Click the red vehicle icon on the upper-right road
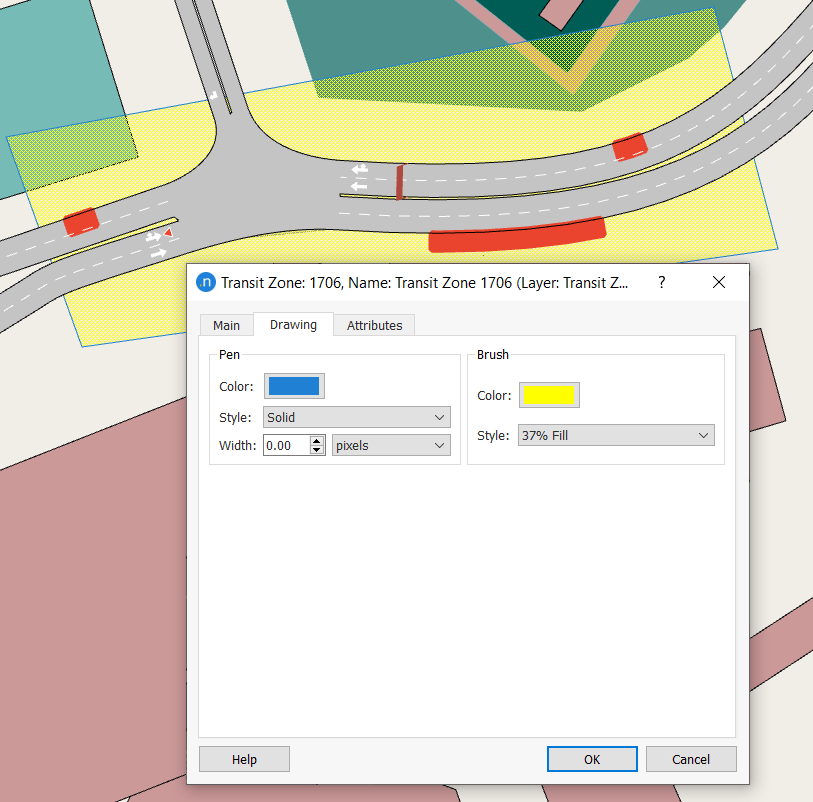This screenshot has width=813, height=802. click(629, 146)
